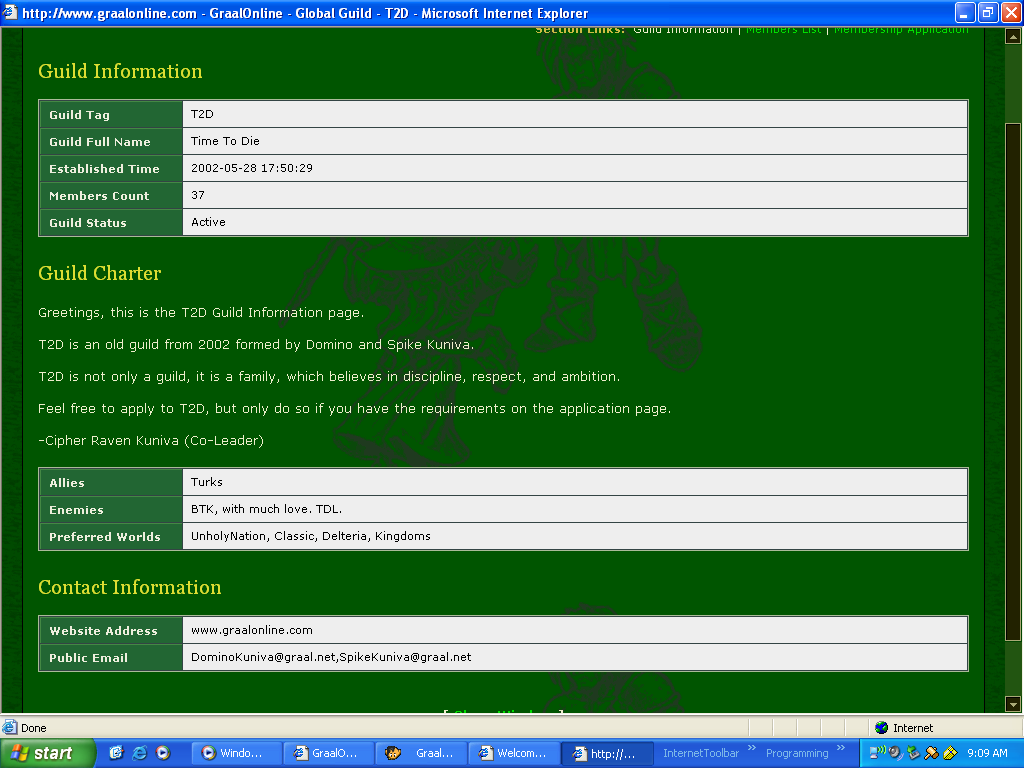The height and width of the screenshot is (768, 1024).
Task: Launch Outlook Express from Quick Launch
Action: 116,753
